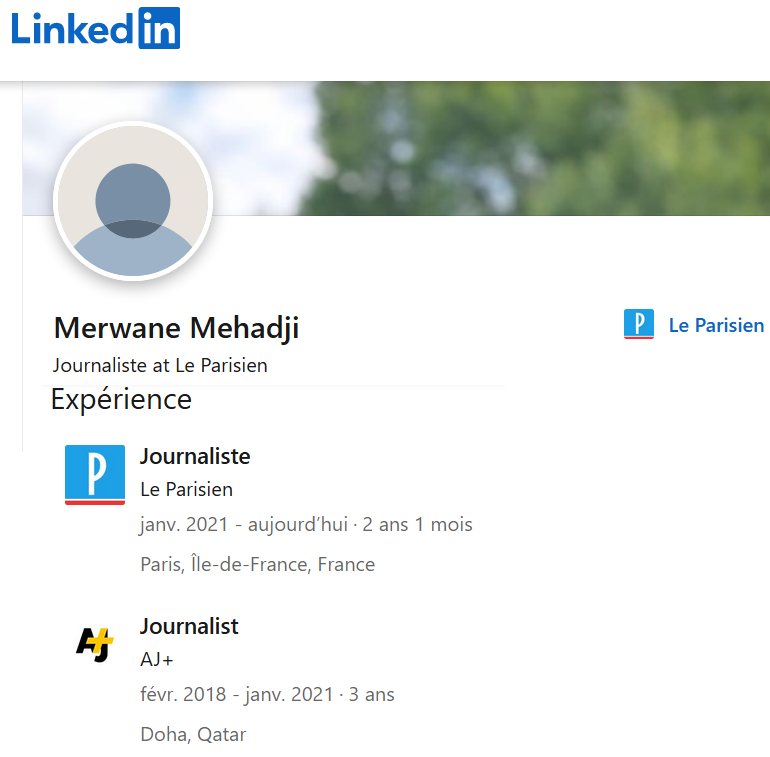Click the '3 ans' duration text

[372, 694]
